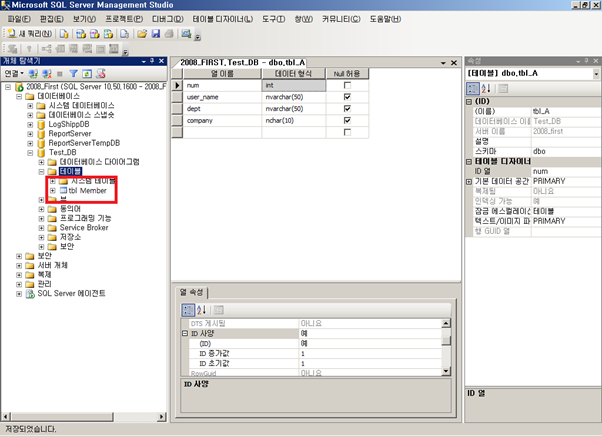Save the table with the floppy icon

point(155,34)
